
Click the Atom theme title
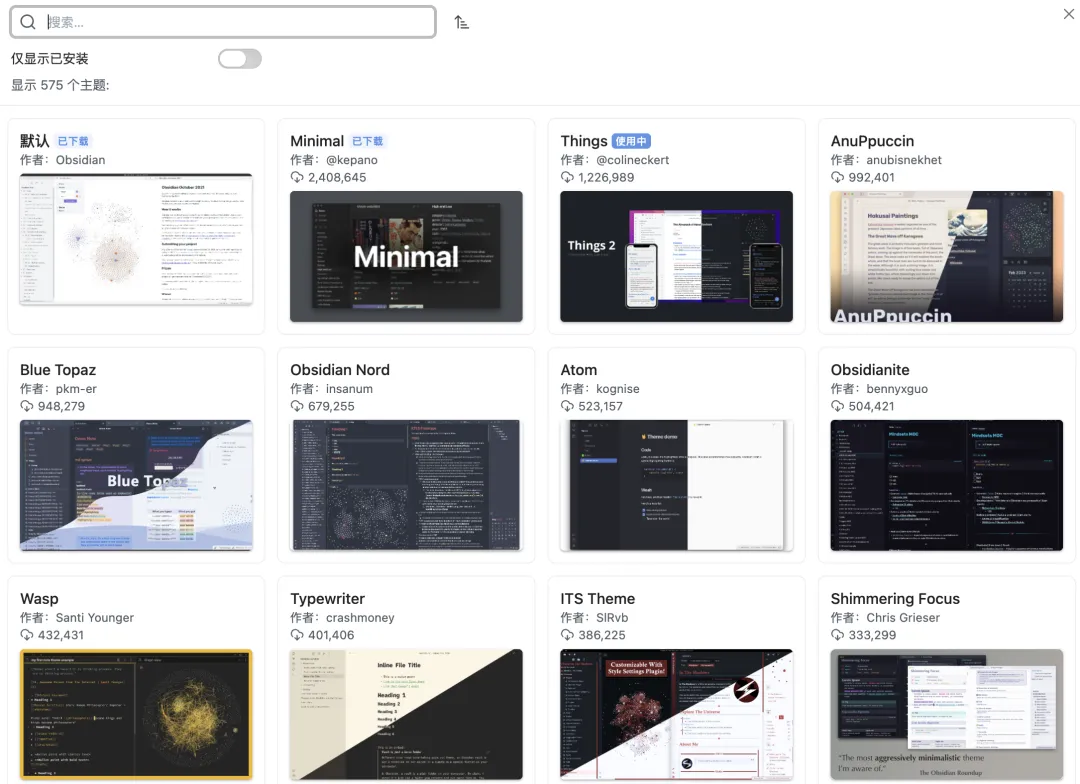[x=579, y=370]
